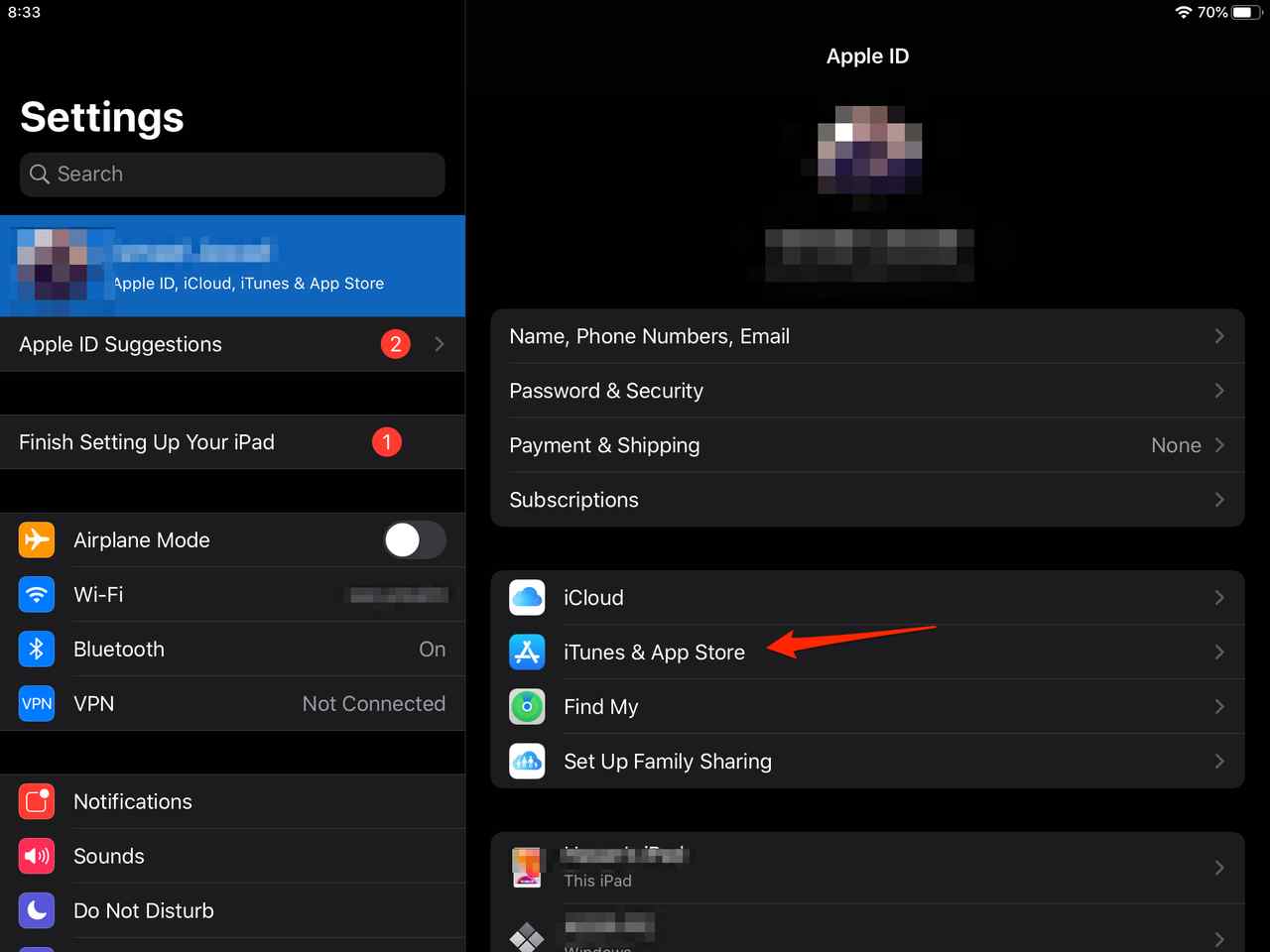
Task: Tap red badge on Apple ID Suggestions
Action: (x=395, y=344)
